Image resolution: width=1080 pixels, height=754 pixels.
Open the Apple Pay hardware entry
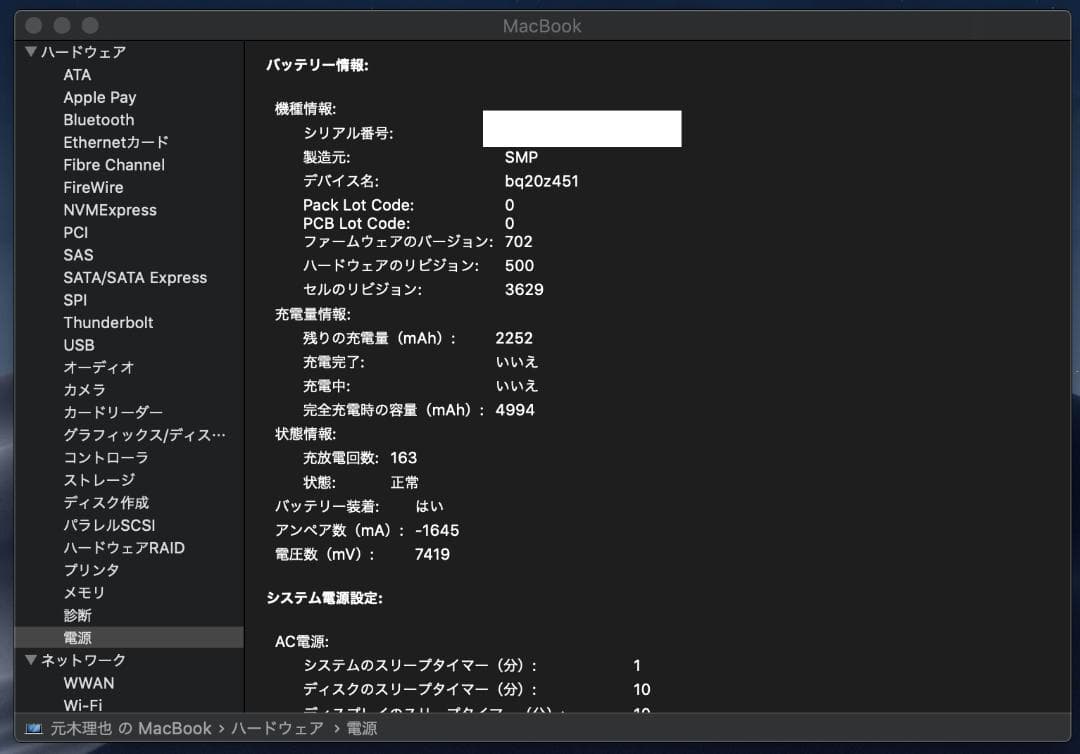100,97
